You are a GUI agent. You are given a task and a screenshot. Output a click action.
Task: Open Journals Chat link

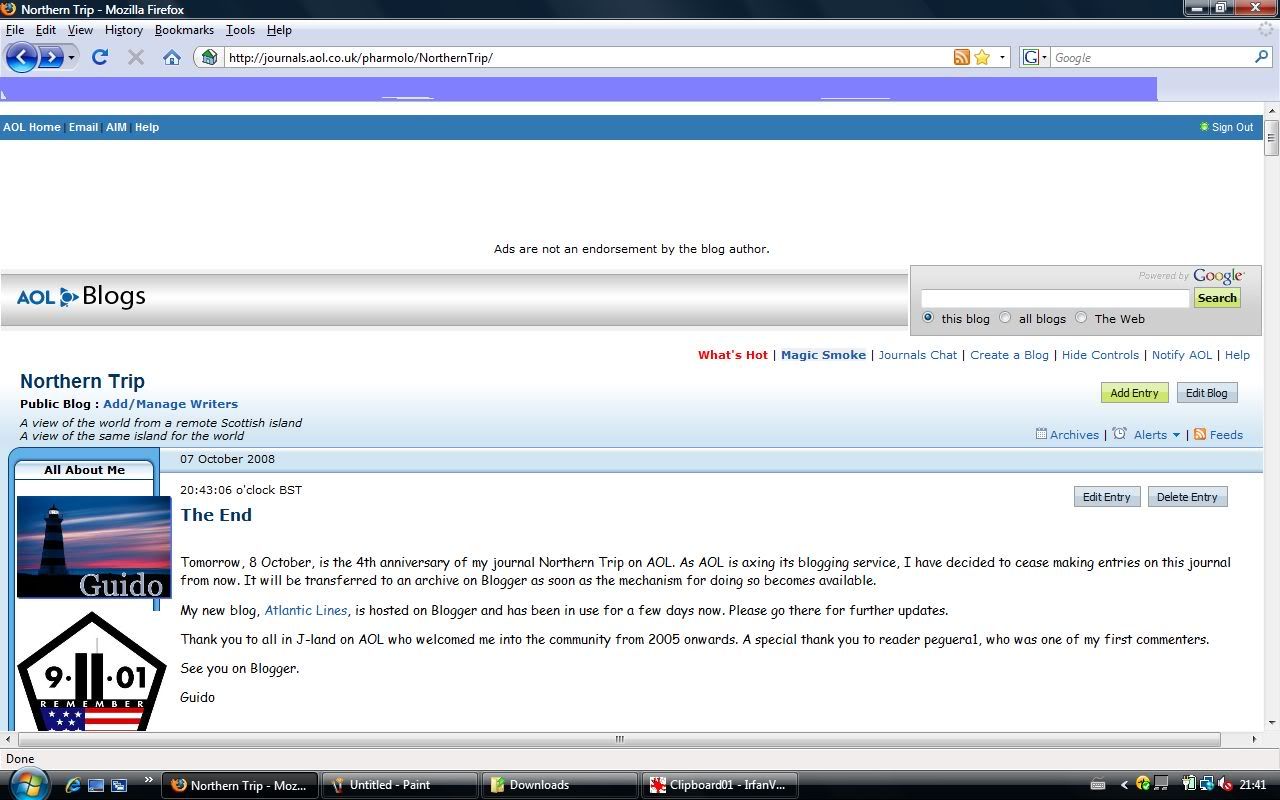[918, 355]
